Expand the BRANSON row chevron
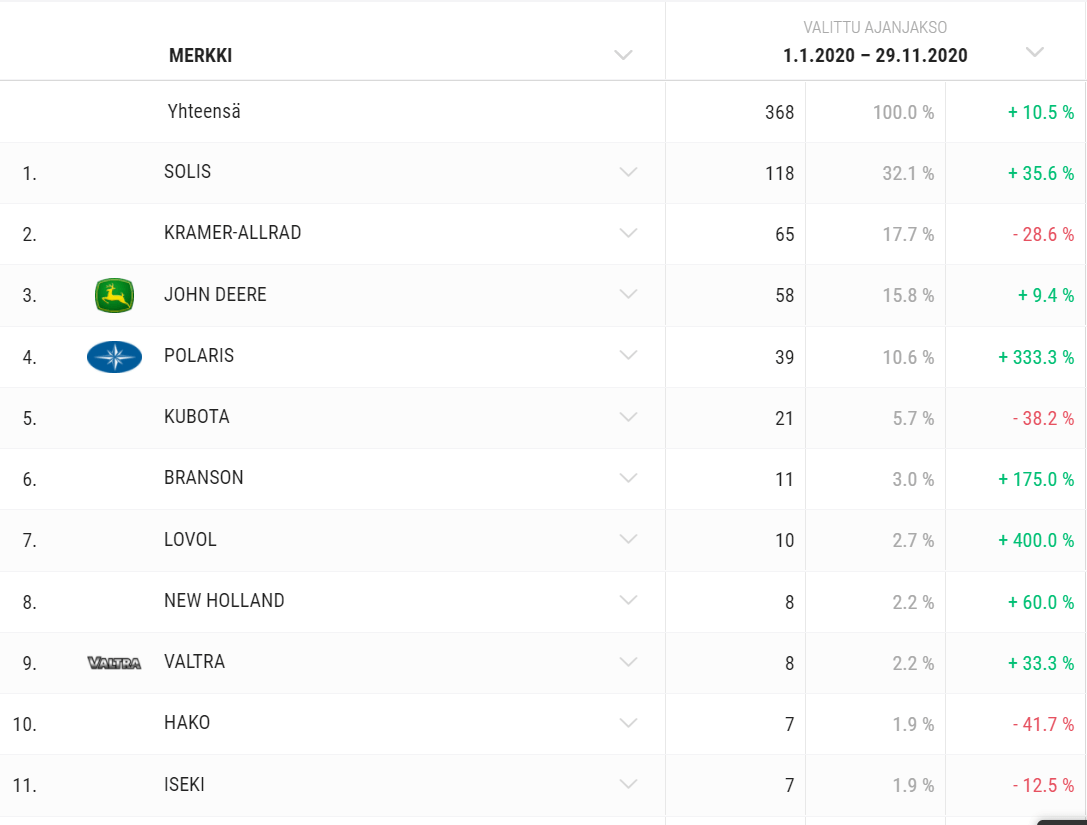Image resolution: width=1087 pixels, height=825 pixels. 628,478
